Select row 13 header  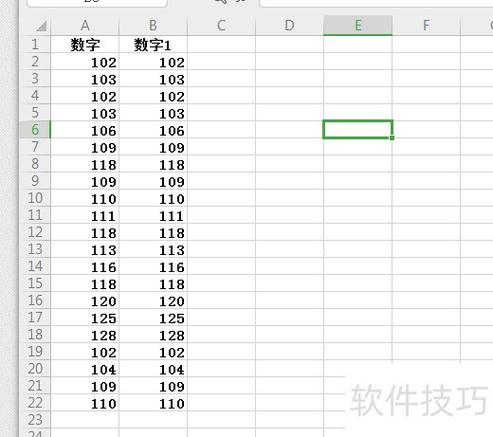tap(35, 249)
